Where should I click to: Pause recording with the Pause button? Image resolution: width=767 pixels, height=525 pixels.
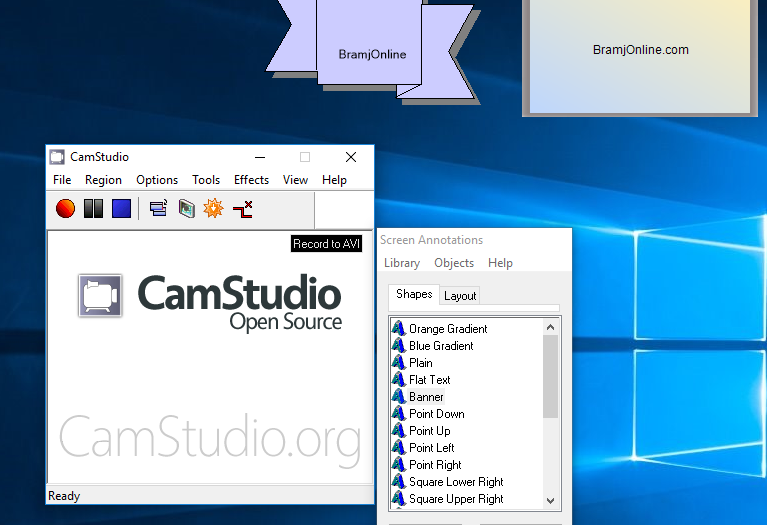93,208
